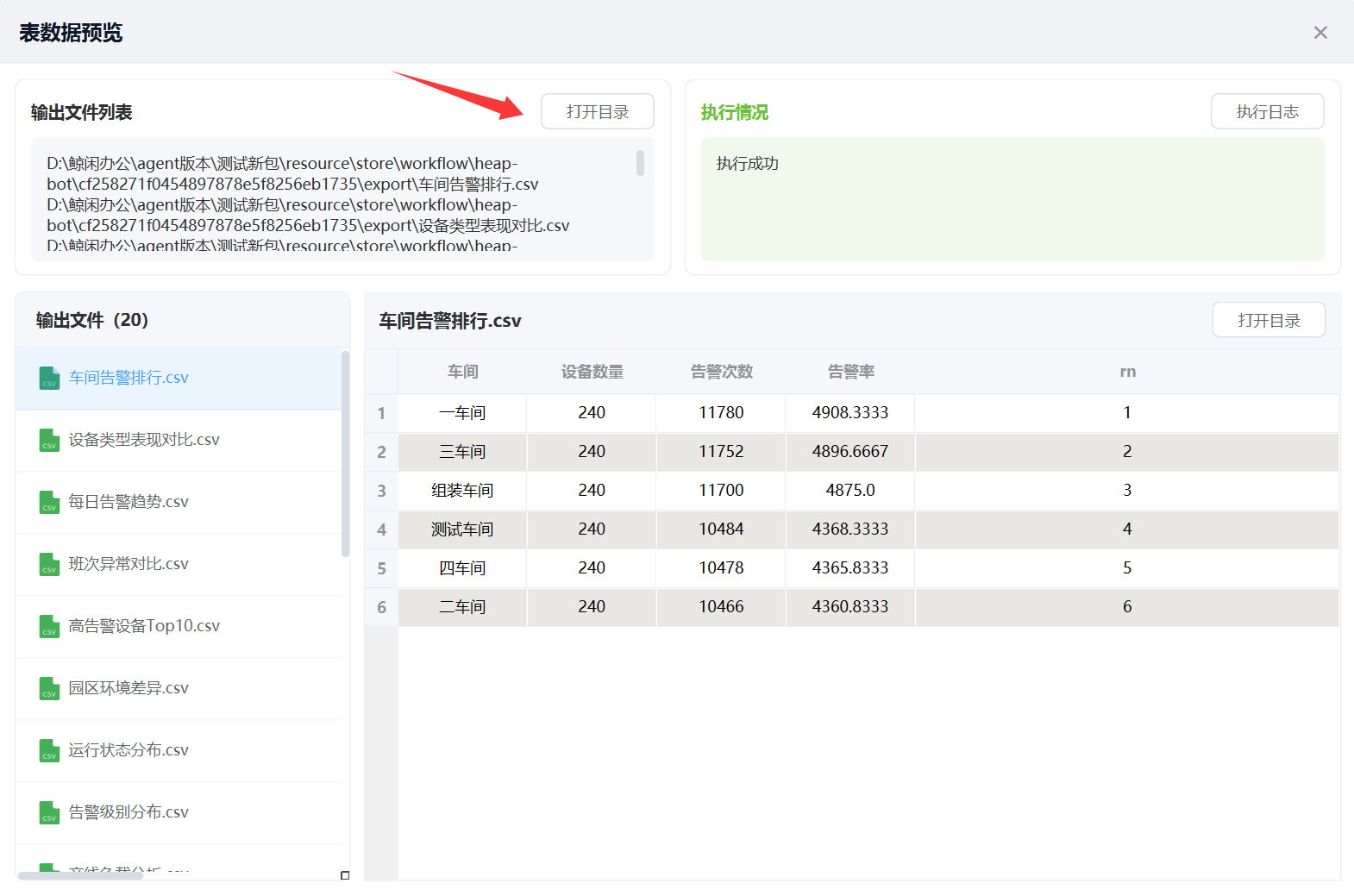1354x896 pixels.
Task: Click the 告警率 column header
Action: pos(850,372)
